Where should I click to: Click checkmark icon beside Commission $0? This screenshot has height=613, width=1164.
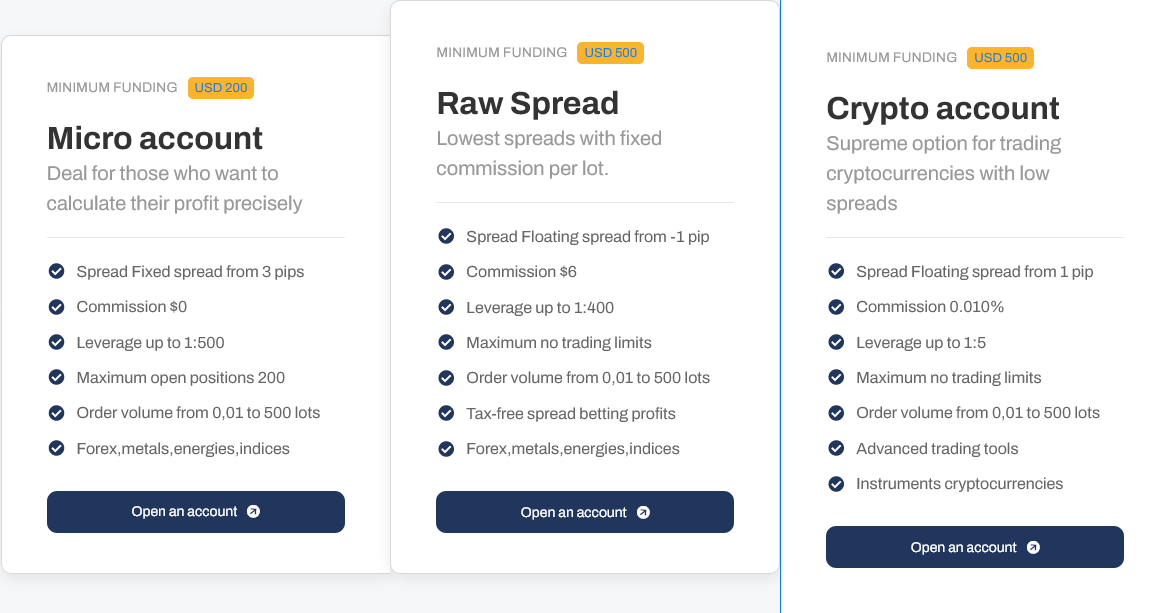(x=56, y=306)
